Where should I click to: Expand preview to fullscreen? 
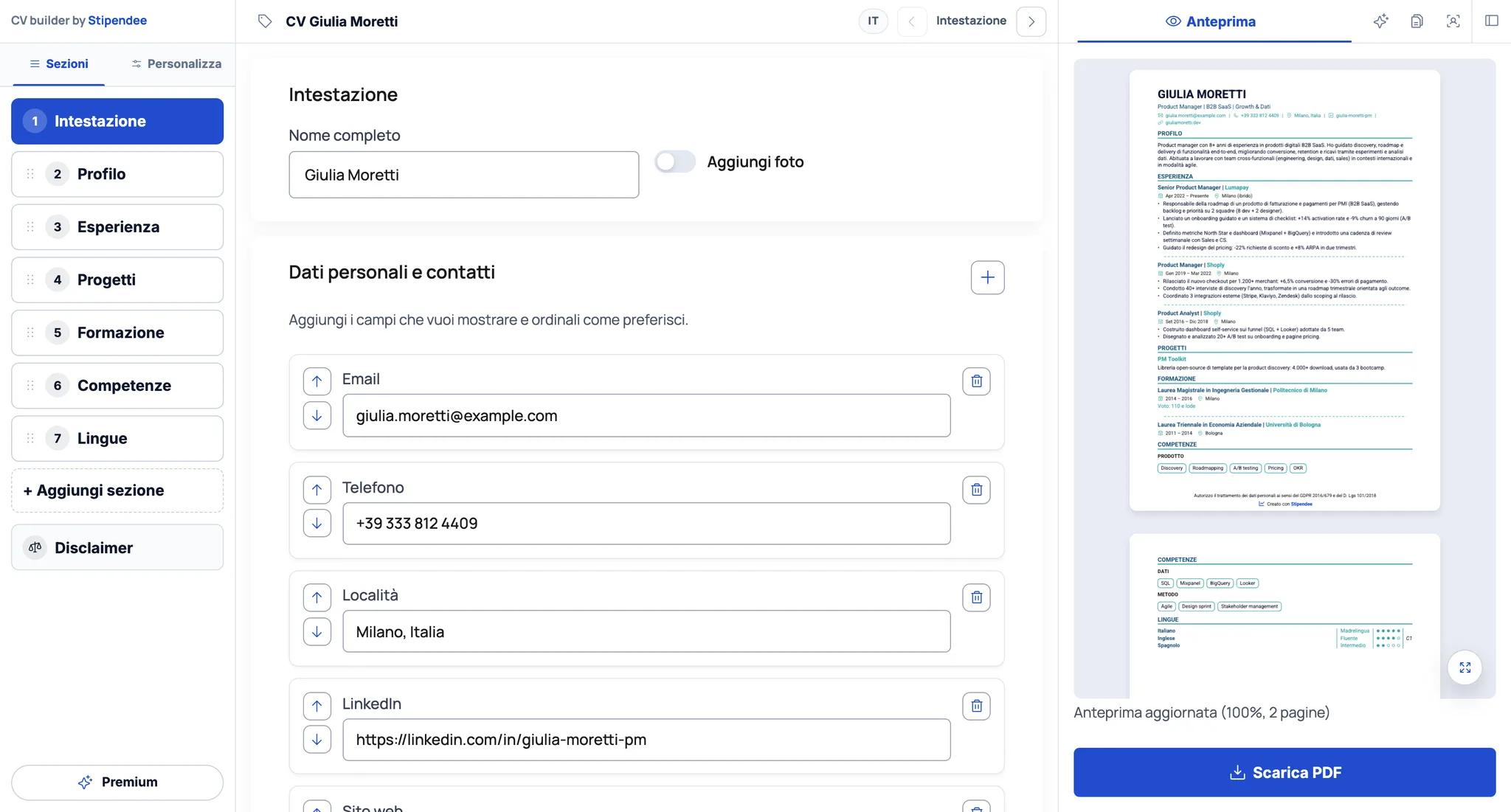click(x=1465, y=667)
